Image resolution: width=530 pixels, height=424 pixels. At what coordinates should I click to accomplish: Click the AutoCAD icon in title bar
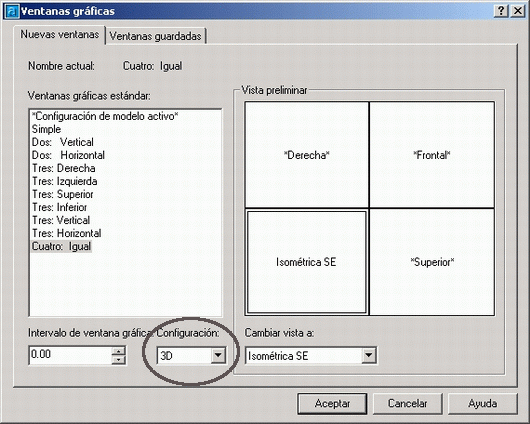click(12, 11)
